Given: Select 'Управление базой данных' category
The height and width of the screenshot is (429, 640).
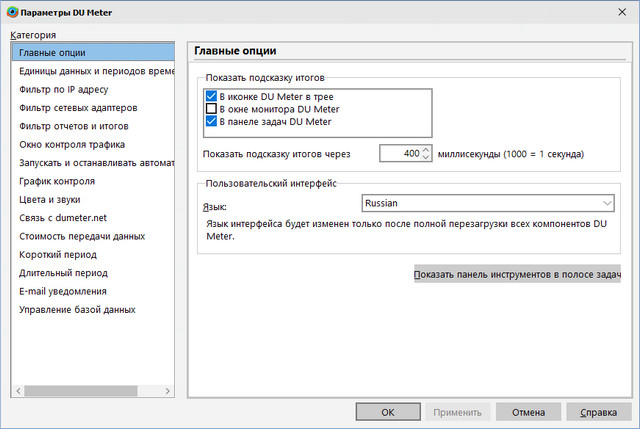Looking at the screenshot, I should [x=77, y=309].
